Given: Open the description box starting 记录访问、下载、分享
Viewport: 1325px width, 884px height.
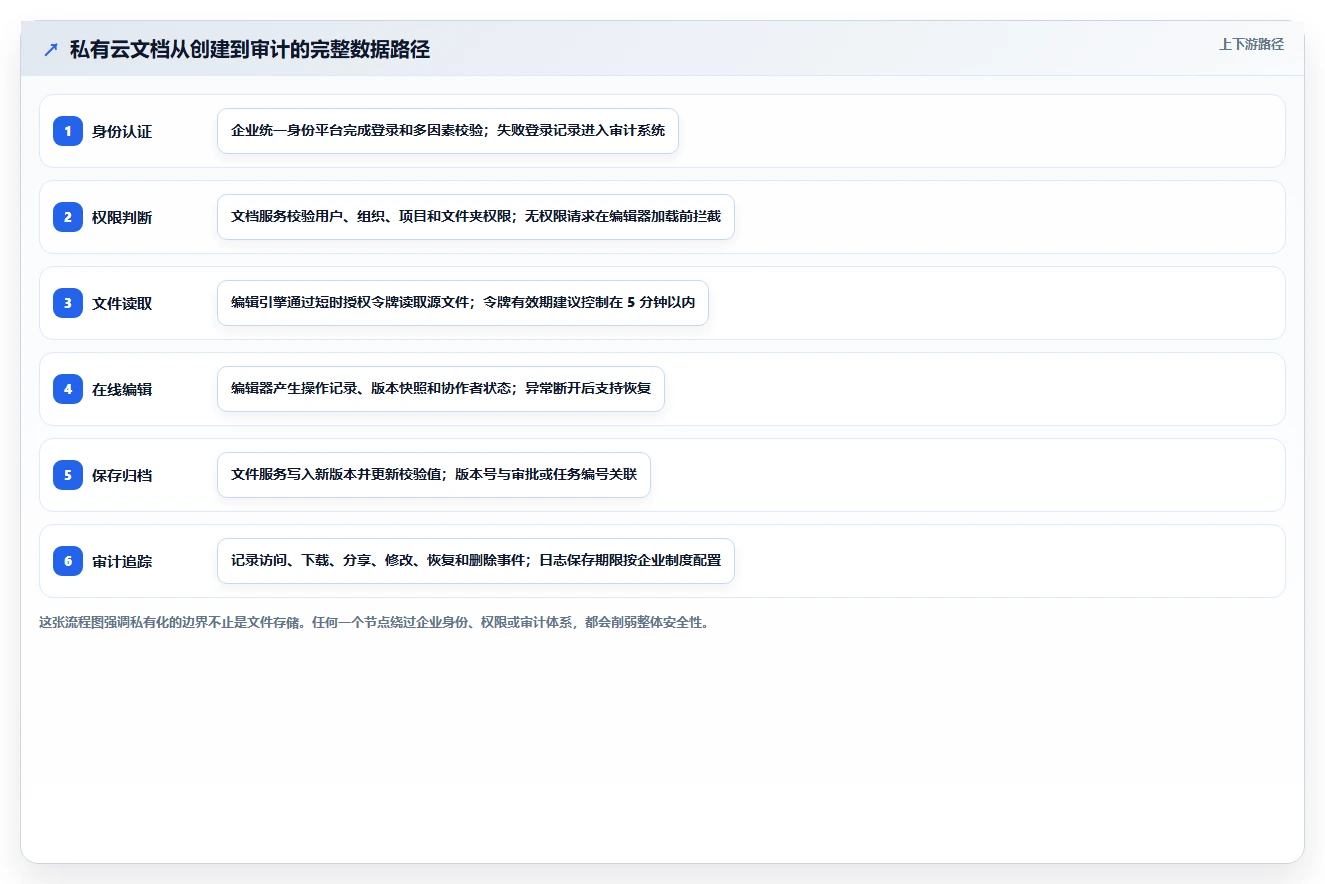Looking at the screenshot, I should coord(476,561).
